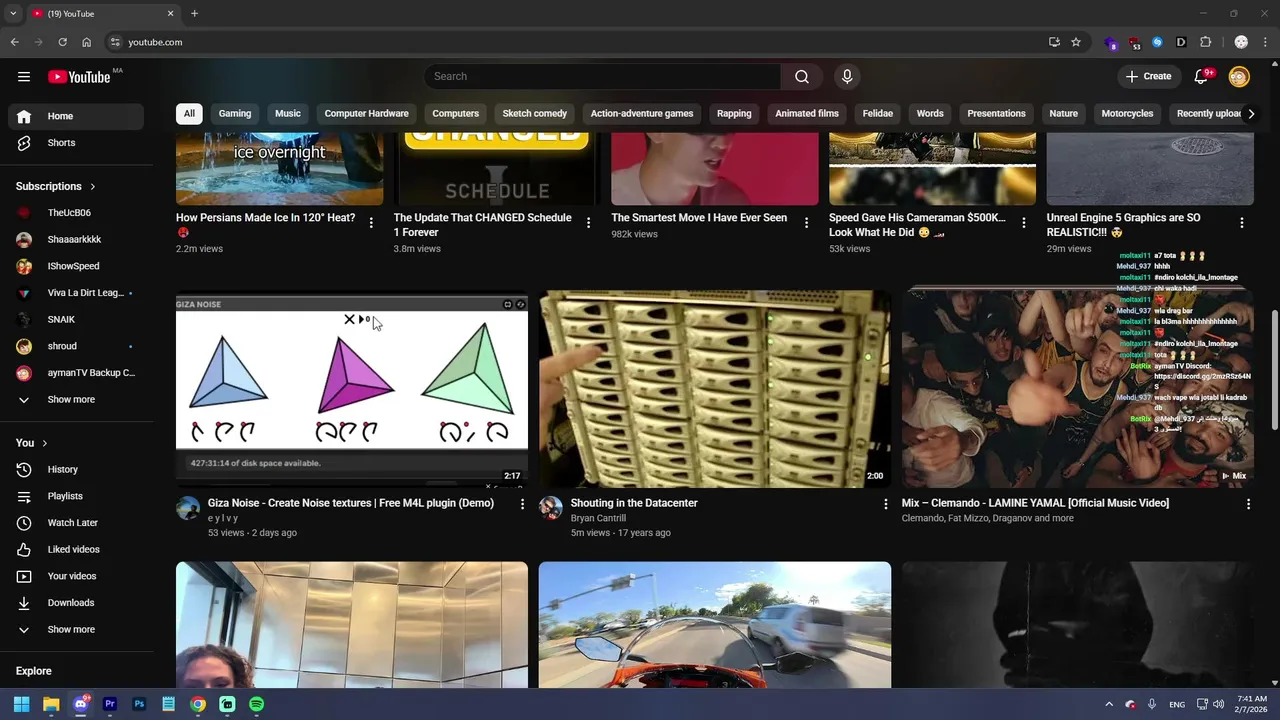Open Windows Start menu
1280x720 pixels.
pyautogui.click(x=22, y=704)
